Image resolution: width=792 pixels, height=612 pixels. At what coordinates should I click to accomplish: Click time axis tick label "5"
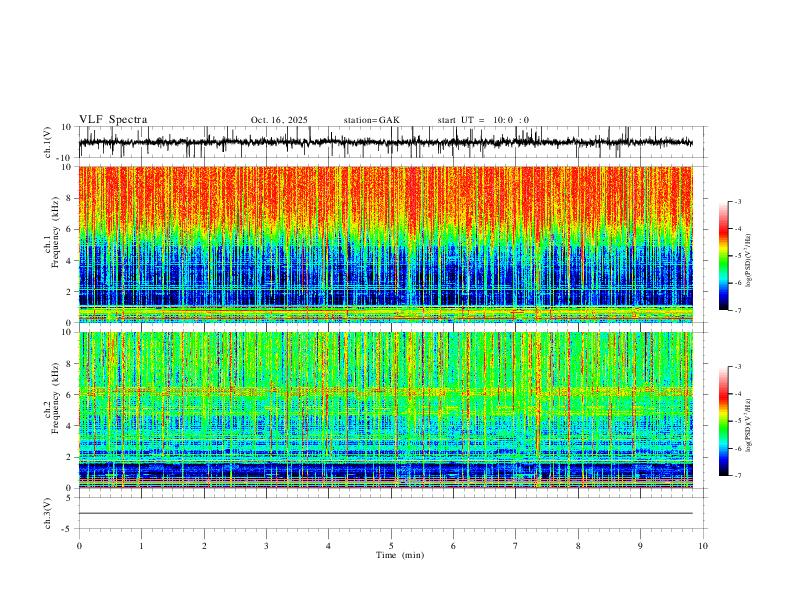point(391,546)
